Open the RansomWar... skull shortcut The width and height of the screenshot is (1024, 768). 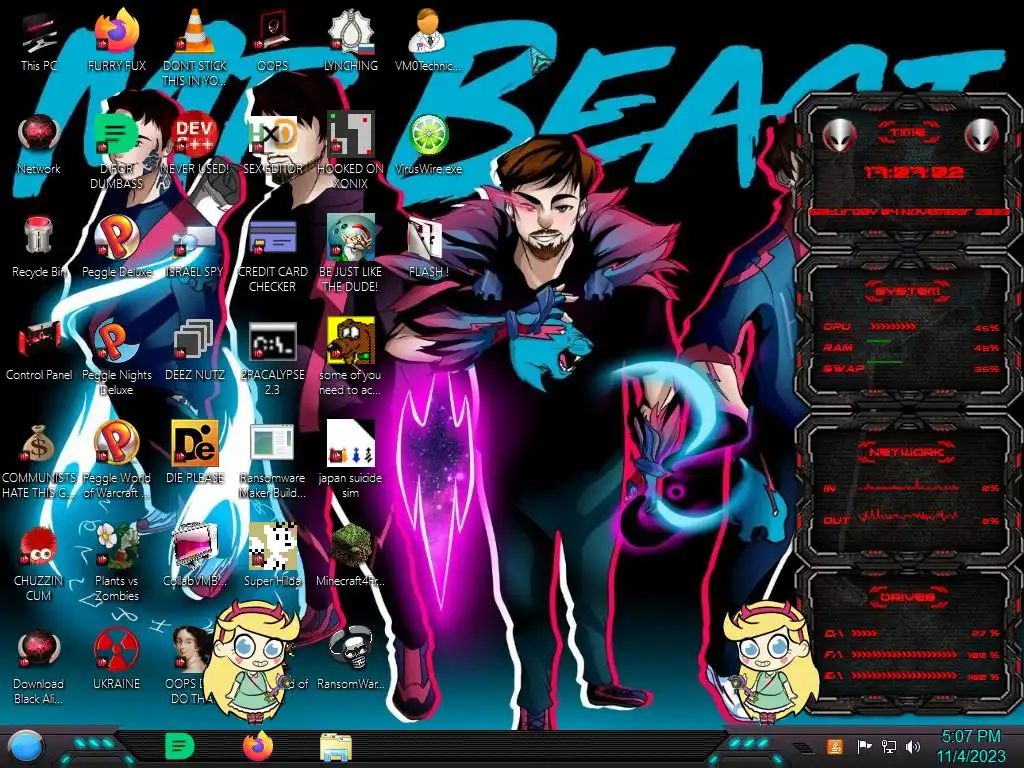click(350, 660)
